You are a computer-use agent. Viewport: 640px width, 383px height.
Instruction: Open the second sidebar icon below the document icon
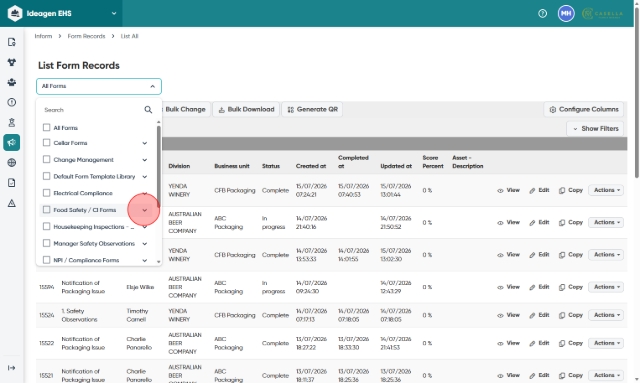click(x=11, y=62)
